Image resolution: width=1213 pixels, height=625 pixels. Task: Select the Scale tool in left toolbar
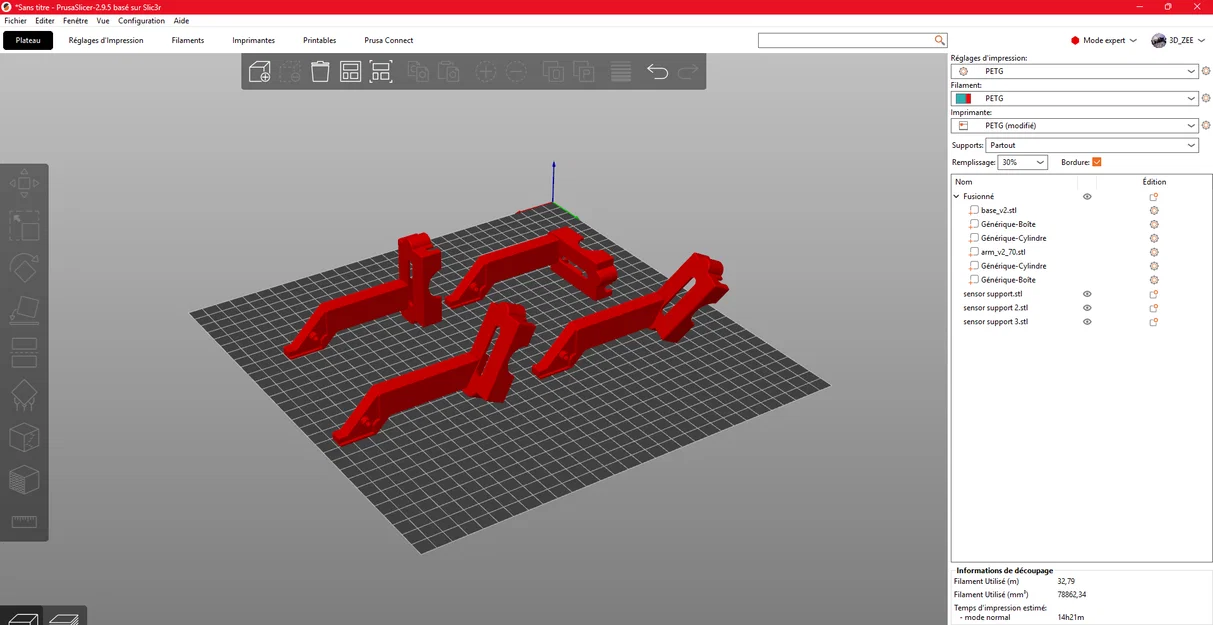[24, 226]
